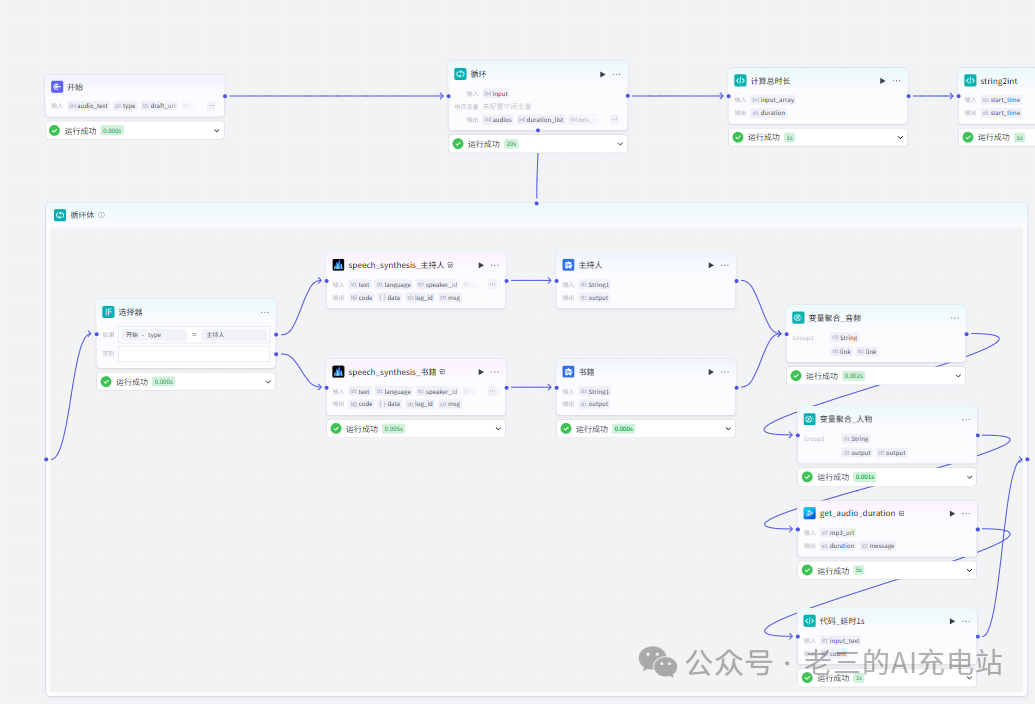The image size is (1035, 704).
Task: Expand 书籍 node run result
Action: (727, 429)
